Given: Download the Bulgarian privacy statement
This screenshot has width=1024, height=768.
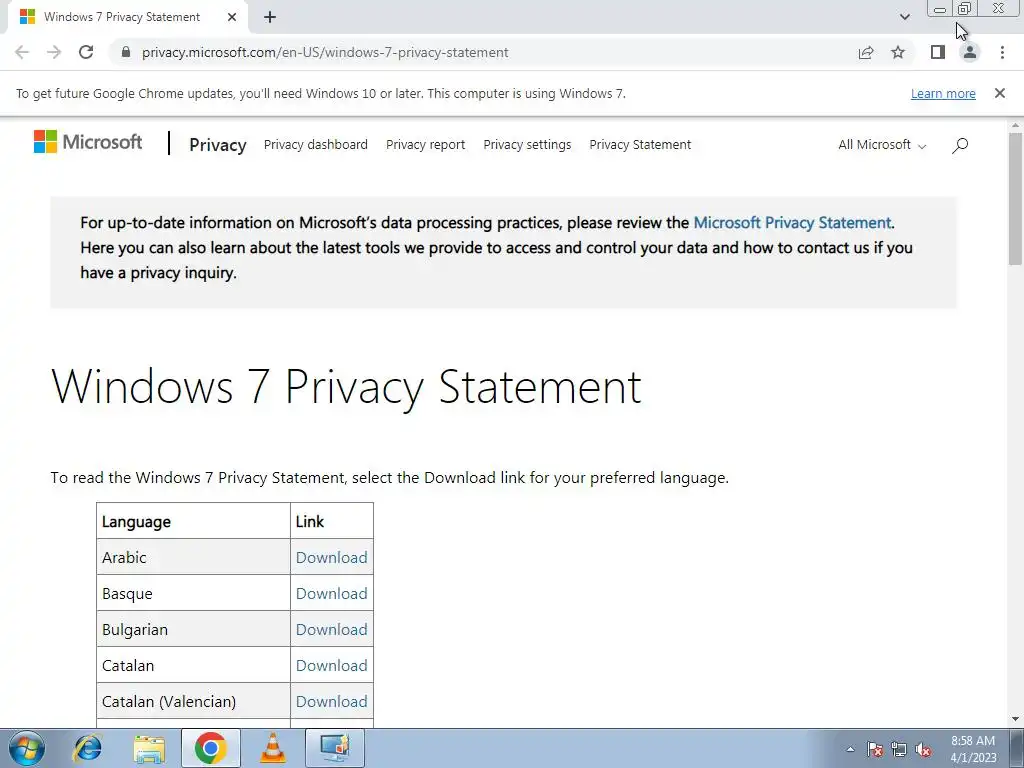Looking at the screenshot, I should (332, 630).
